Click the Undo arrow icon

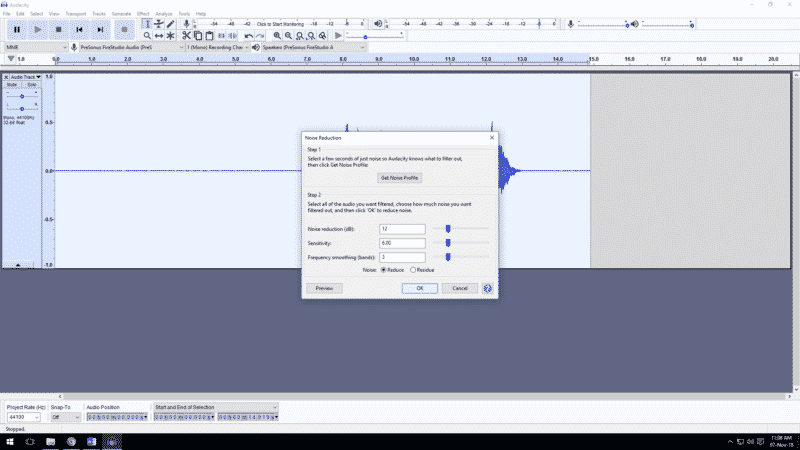248,36
